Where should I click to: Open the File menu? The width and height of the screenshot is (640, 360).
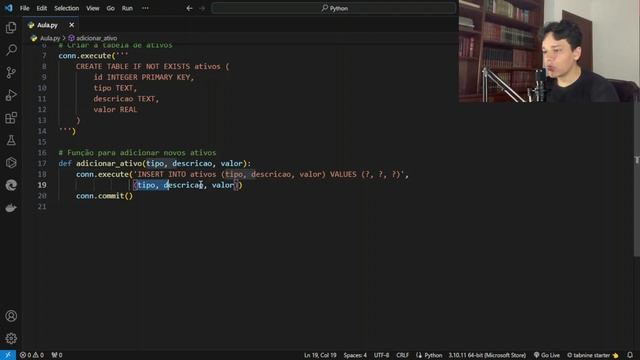point(24,8)
